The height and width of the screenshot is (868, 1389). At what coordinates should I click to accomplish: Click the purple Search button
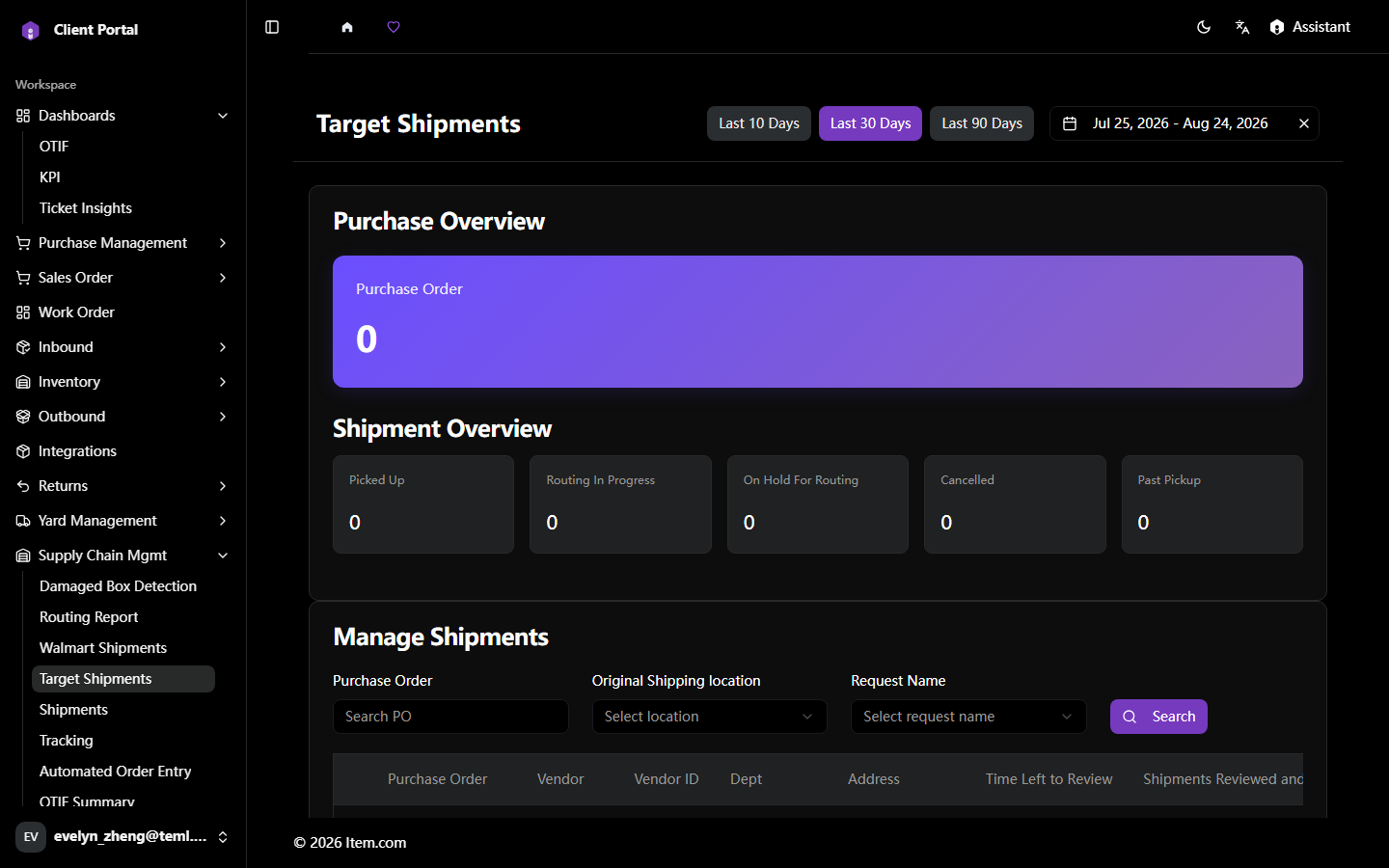1158,717
